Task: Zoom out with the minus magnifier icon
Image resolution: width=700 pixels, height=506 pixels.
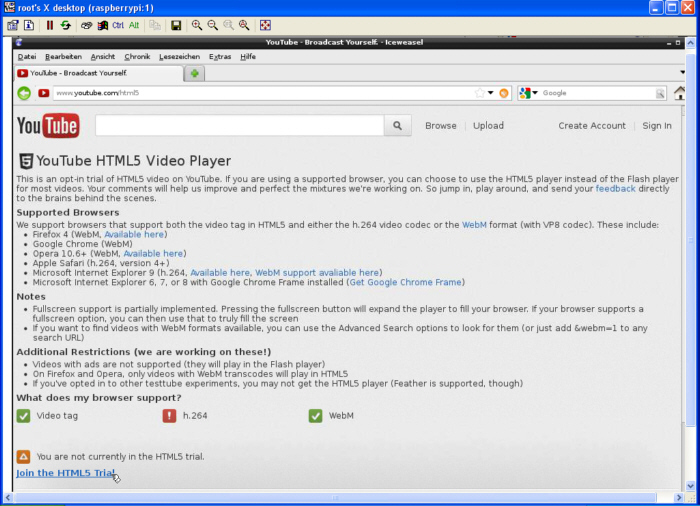Action: 212,25
